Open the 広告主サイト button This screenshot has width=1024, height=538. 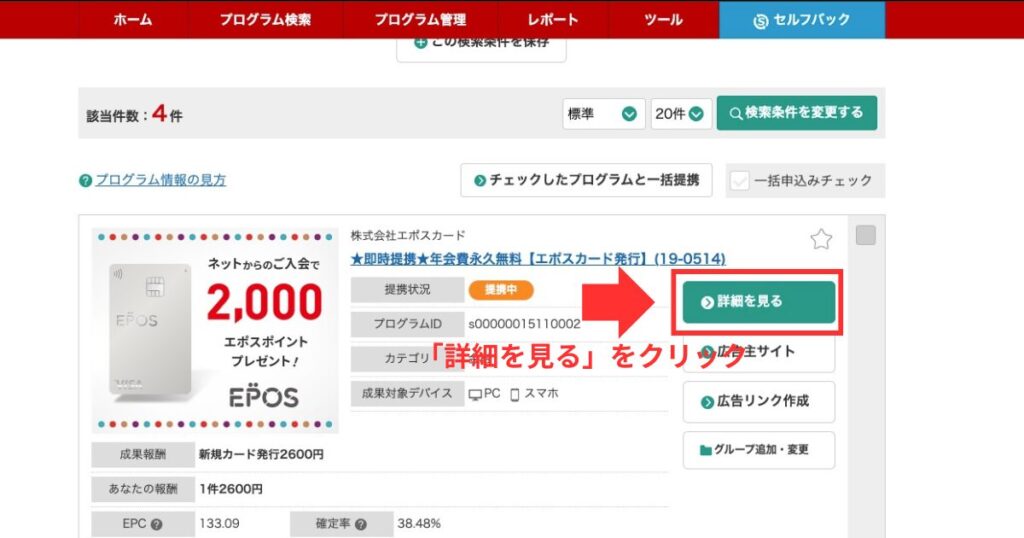click(759, 352)
